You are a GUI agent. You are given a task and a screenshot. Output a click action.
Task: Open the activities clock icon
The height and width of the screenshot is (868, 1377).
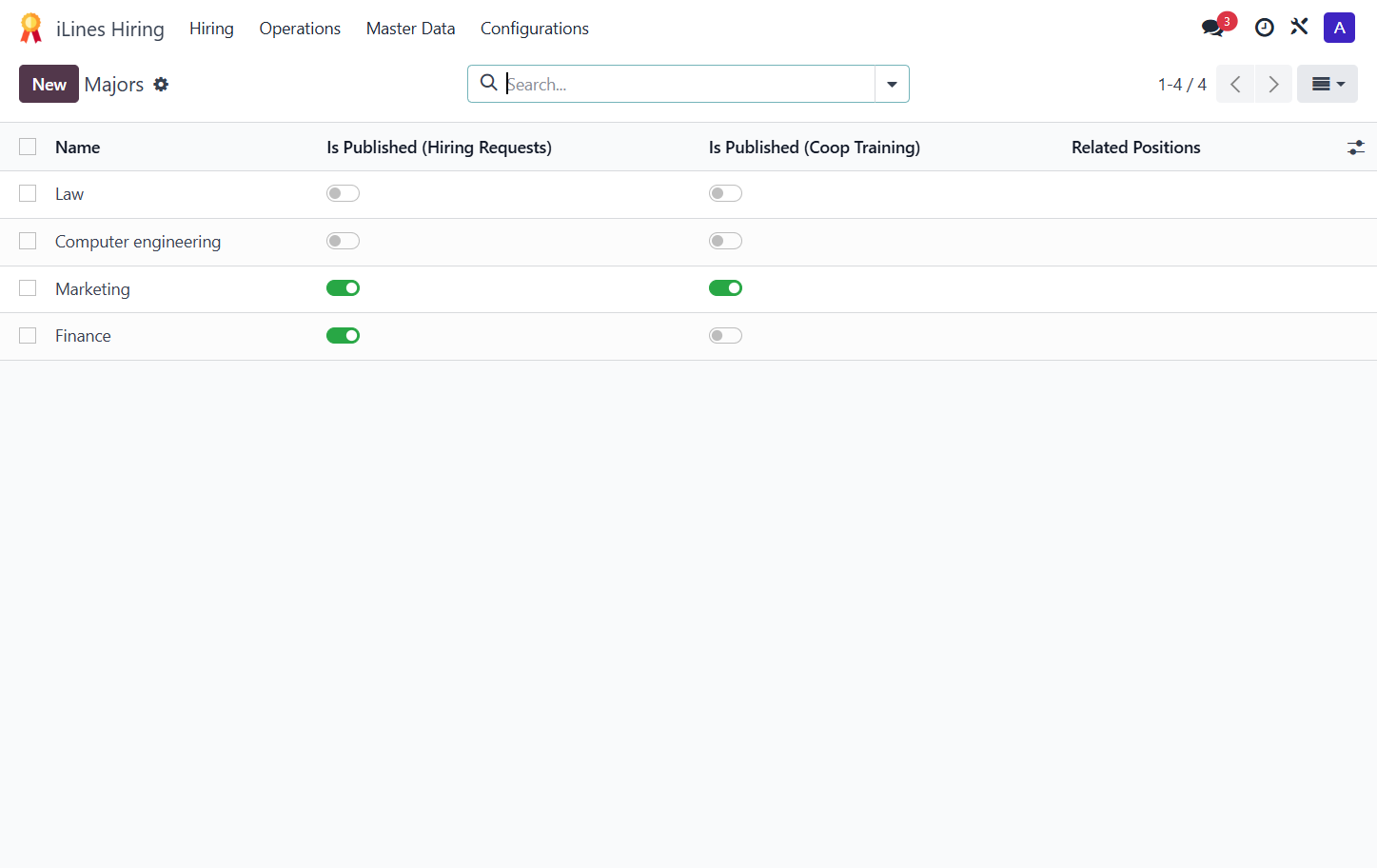click(x=1264, y=28)
